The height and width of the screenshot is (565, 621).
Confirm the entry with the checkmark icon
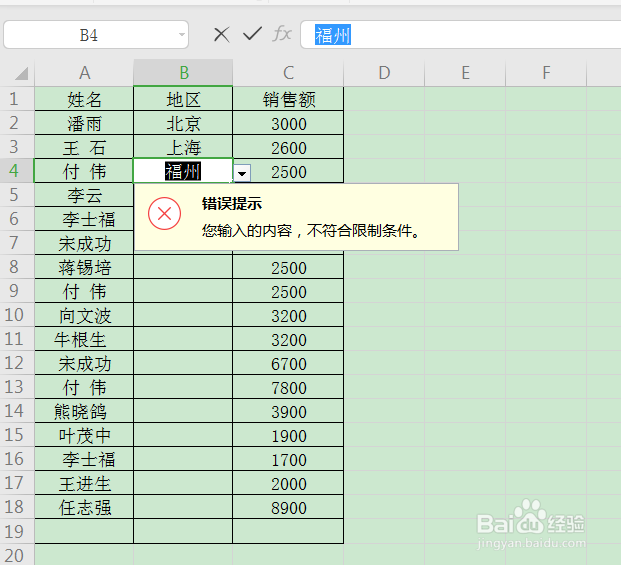[252, 34]
